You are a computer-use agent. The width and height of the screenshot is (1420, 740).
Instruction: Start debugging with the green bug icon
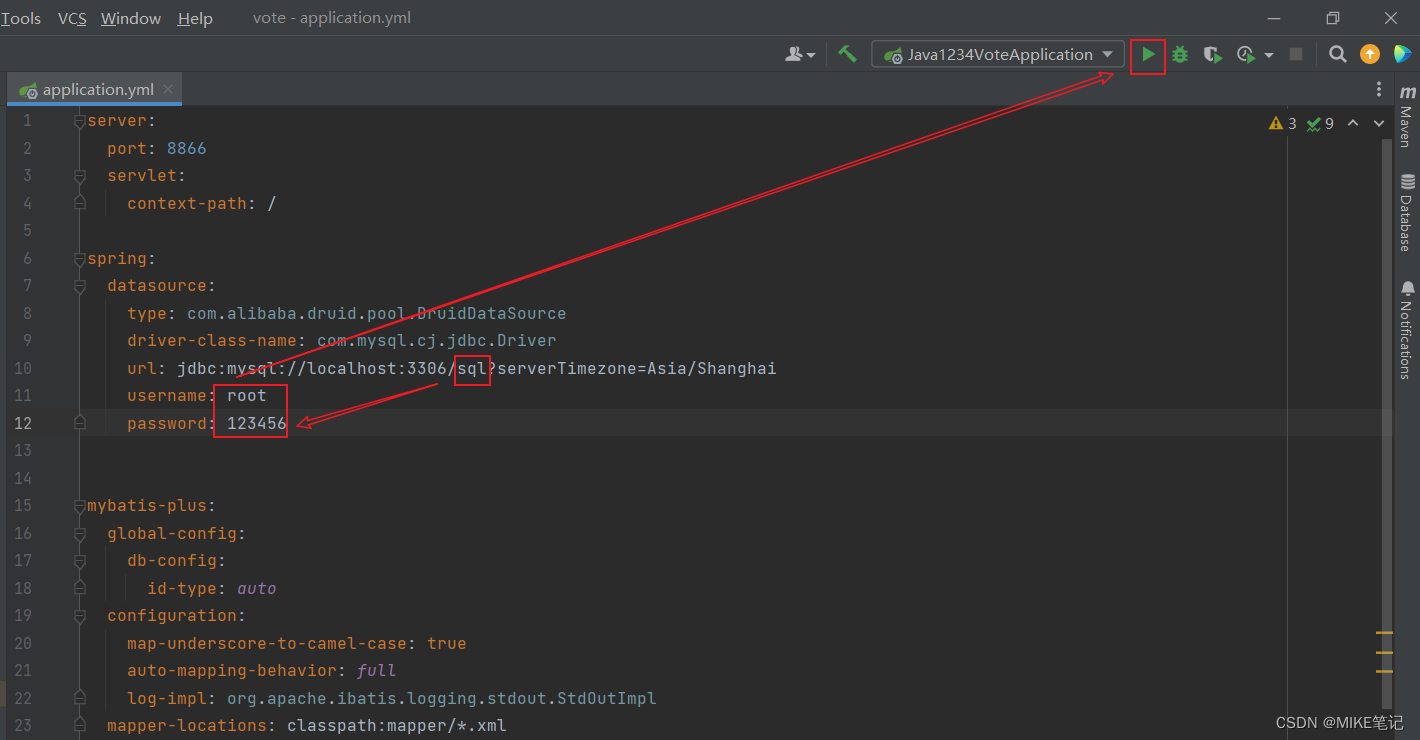[1180, 54]
